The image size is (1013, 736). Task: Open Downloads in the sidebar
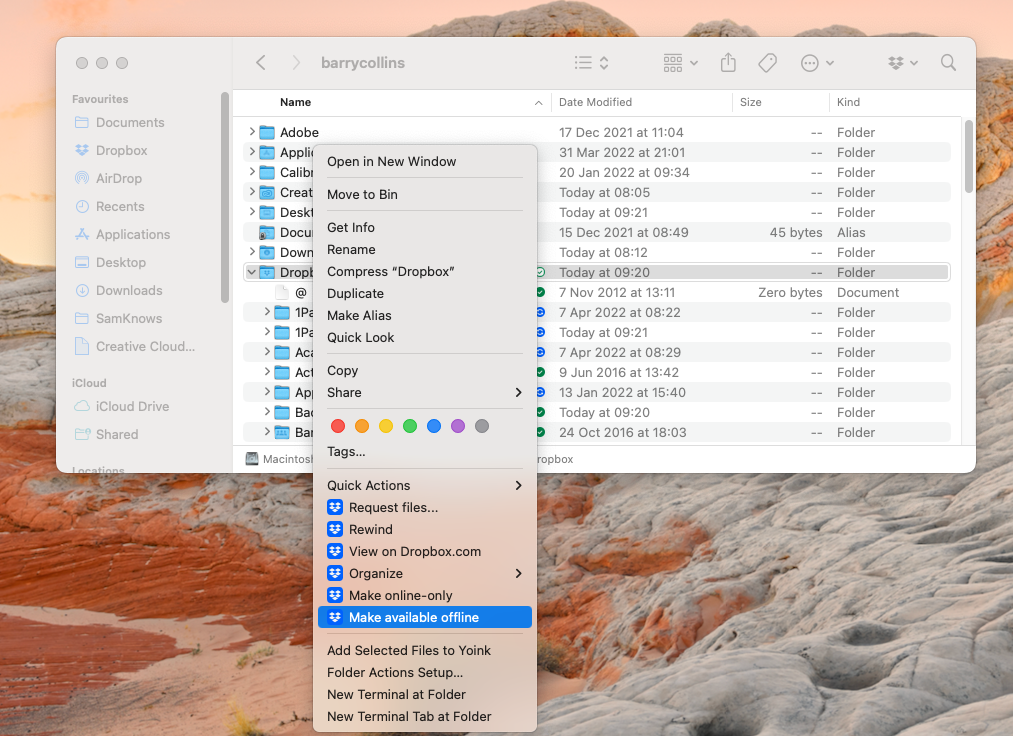point(129,291)
